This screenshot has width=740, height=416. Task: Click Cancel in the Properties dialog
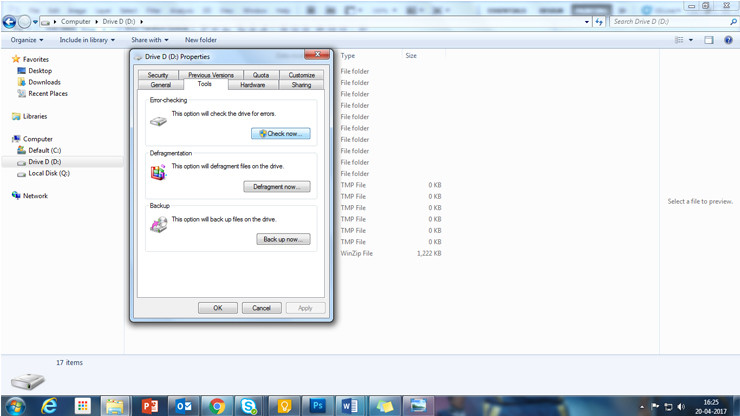click(x=261, y=308)
